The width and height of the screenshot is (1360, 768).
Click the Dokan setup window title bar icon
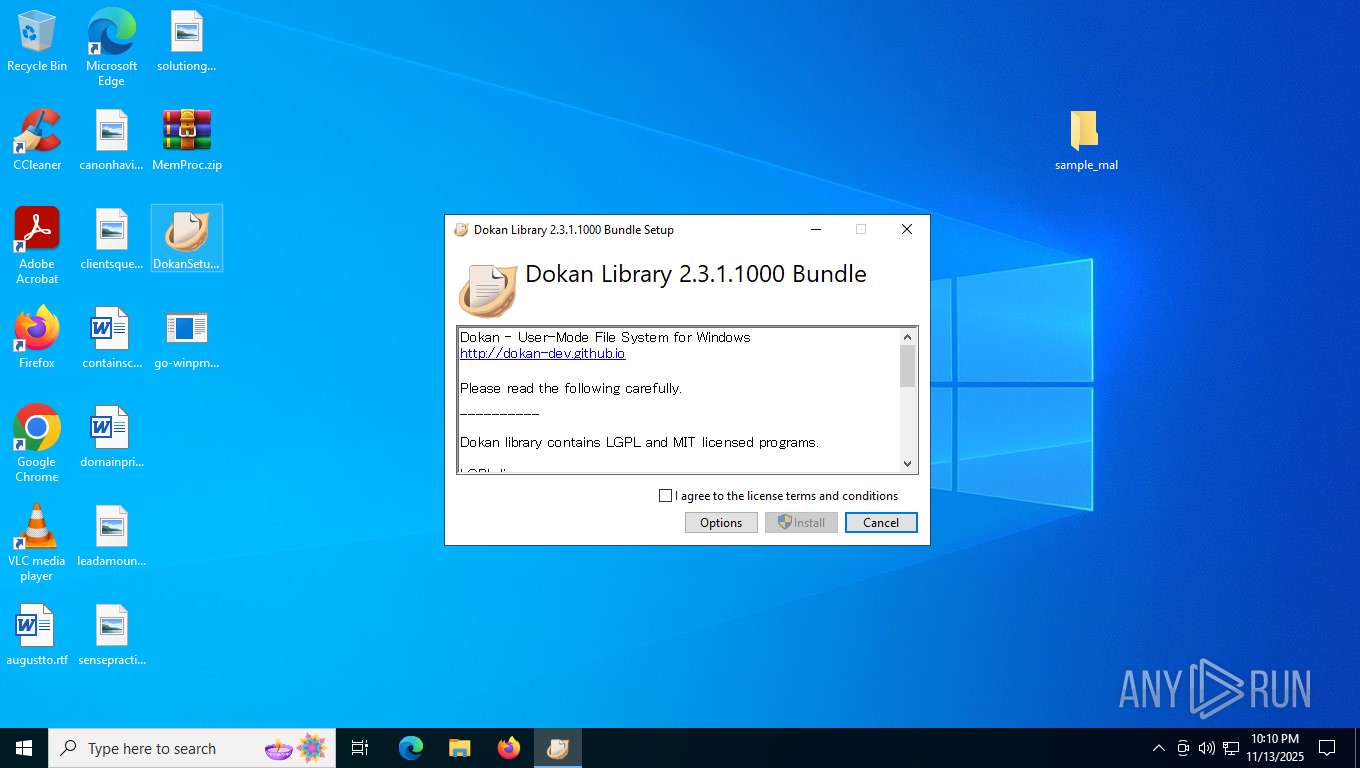point(461,230)
